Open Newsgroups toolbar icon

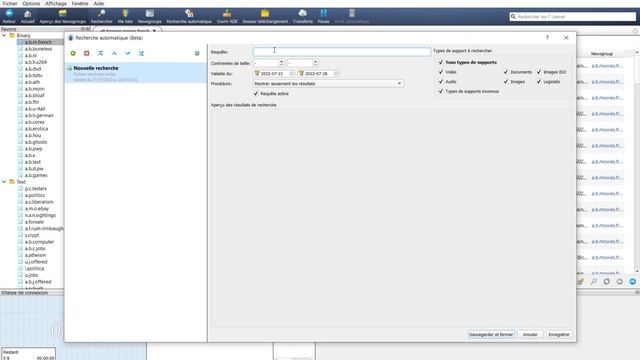coord(149,13)
